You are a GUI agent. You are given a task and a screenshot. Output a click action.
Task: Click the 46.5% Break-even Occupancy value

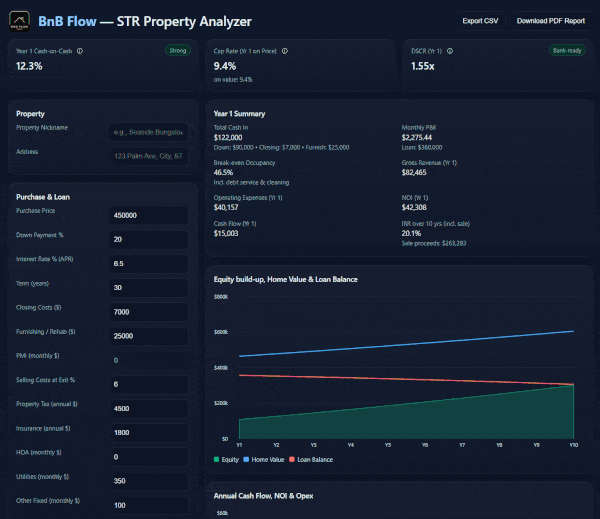(223, 173)
